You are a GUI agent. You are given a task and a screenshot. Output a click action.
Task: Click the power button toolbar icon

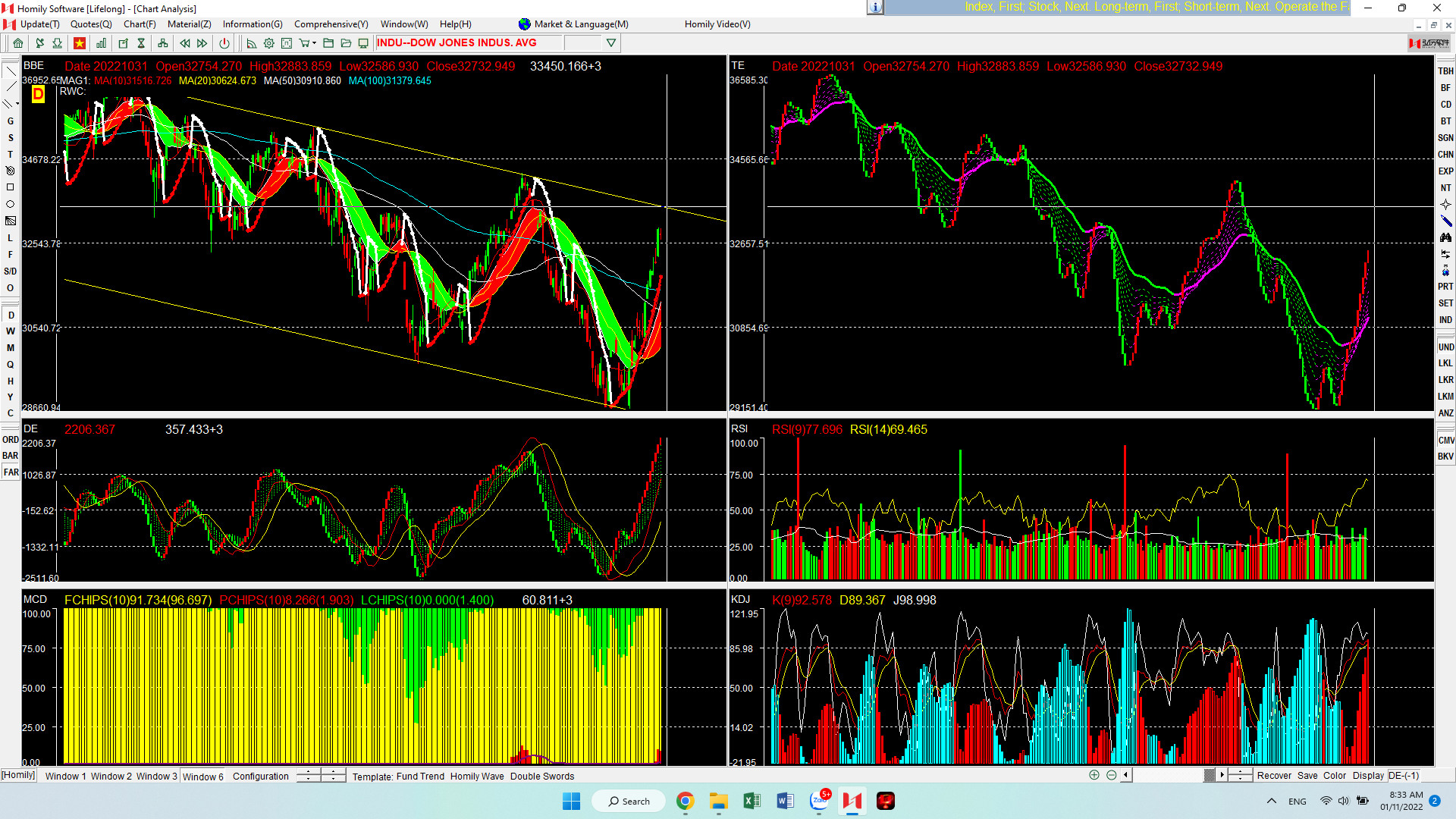224,43
